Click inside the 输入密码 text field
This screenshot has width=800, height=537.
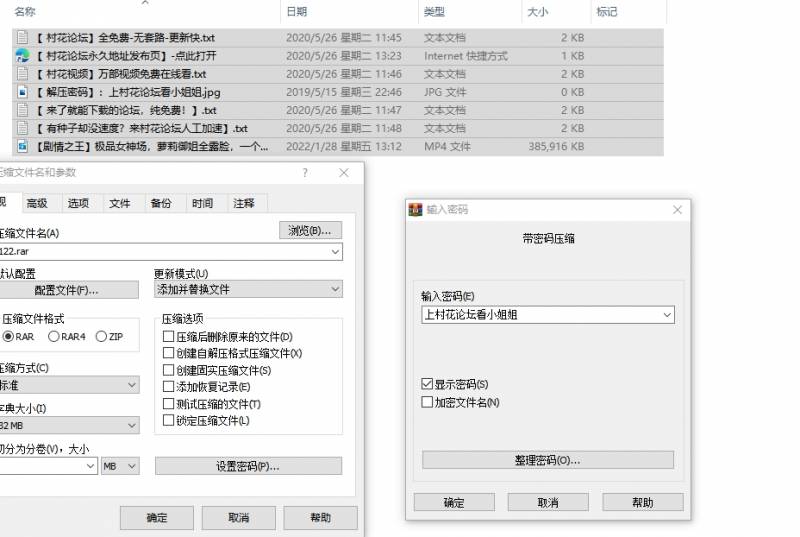[540, 315]
